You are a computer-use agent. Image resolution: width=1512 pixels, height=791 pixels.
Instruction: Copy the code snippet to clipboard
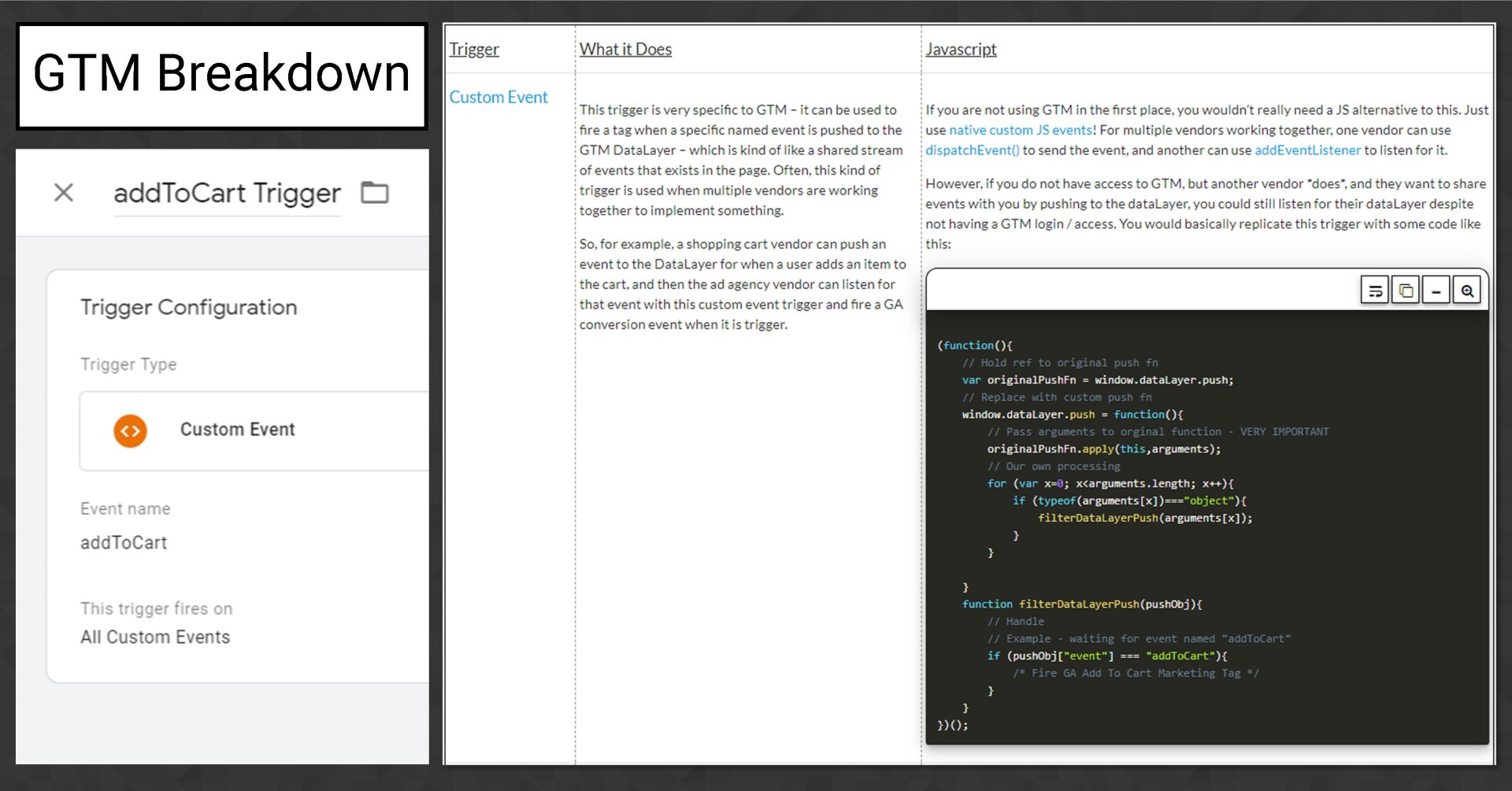point(1405,290)
